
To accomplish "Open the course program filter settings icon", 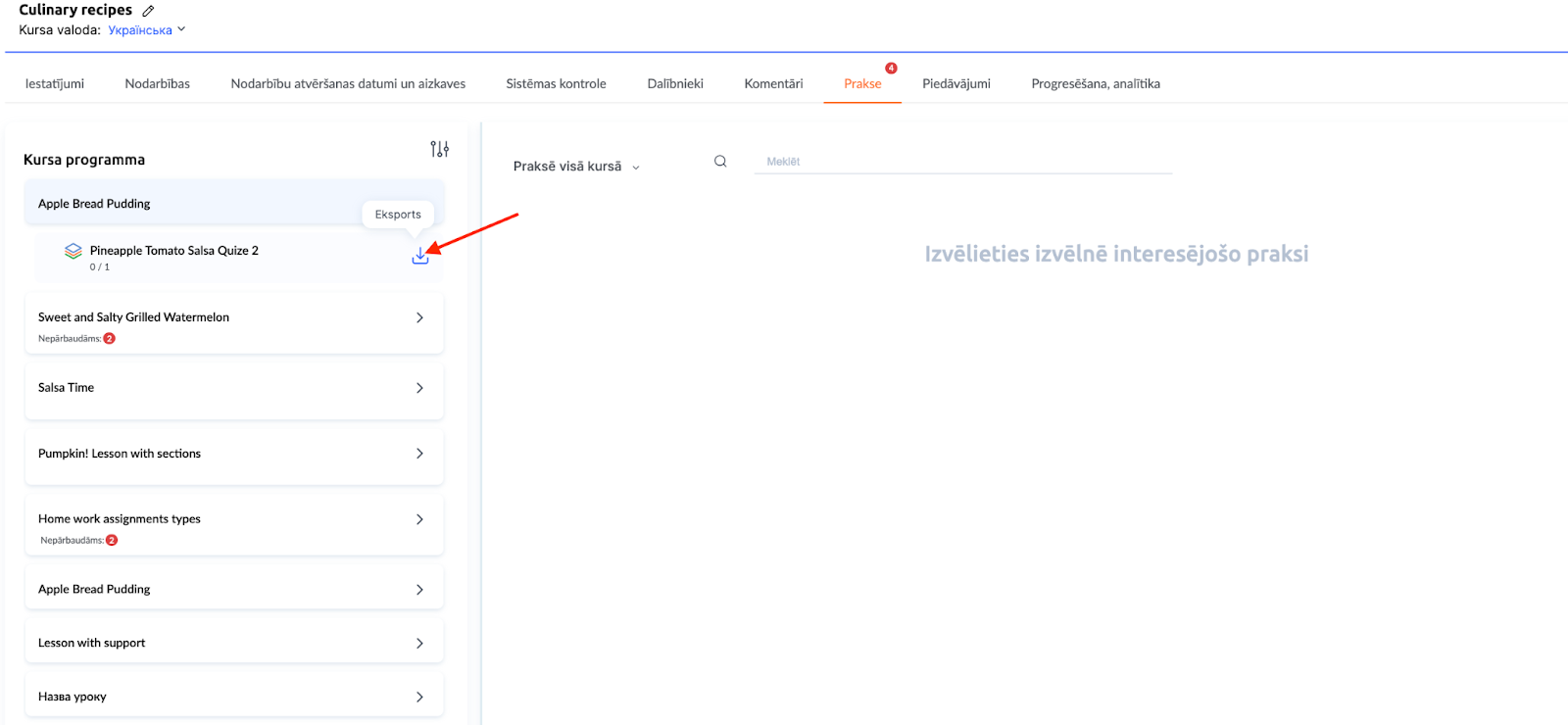I will (x=439, y=149).
